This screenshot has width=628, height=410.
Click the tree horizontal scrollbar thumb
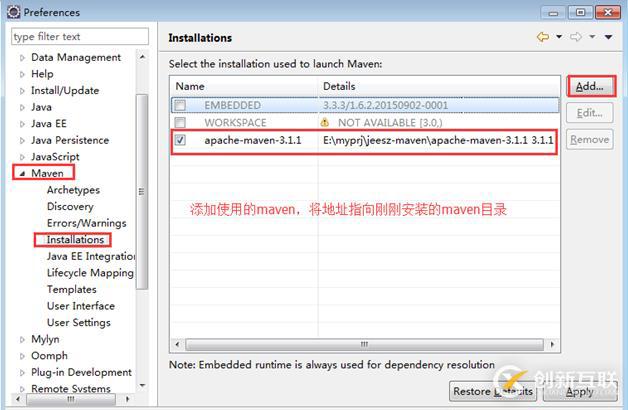(71, 399)
